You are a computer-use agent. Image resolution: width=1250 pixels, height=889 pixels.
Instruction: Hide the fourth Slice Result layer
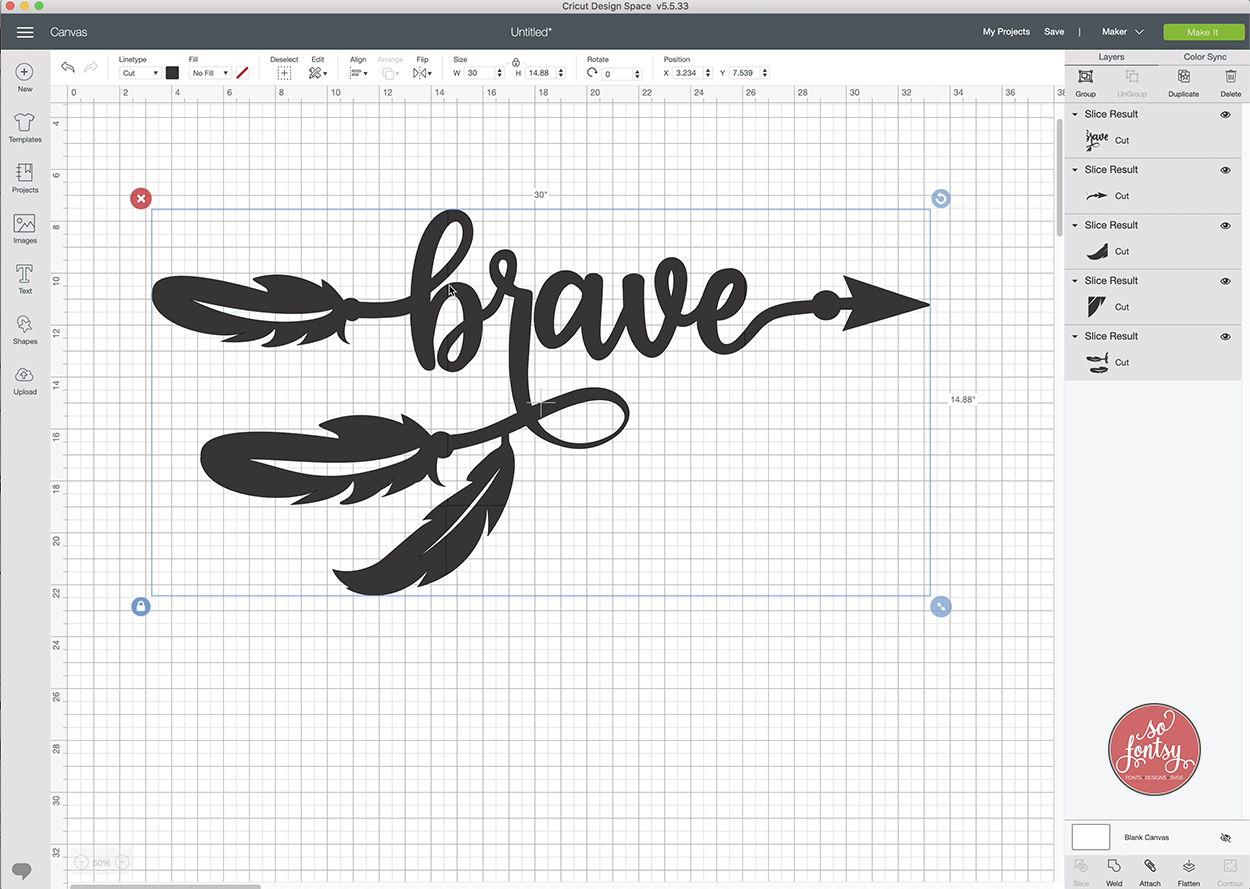click(1225, 282)
